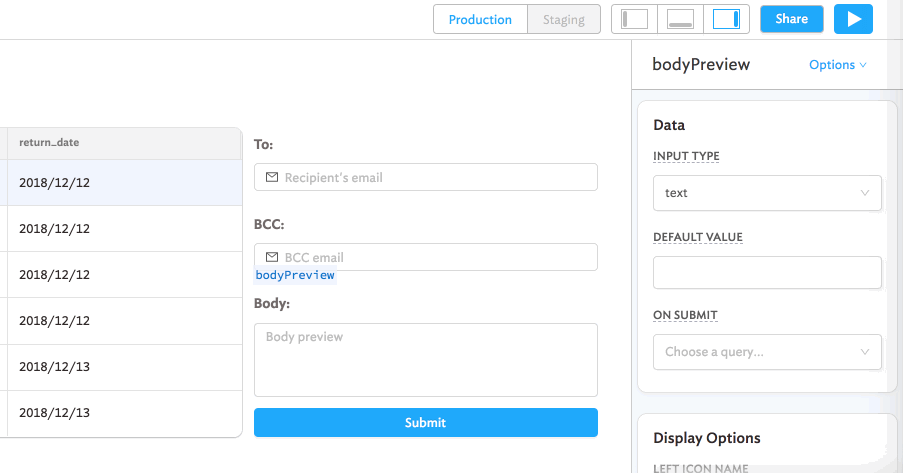903x473 pixels.
Task: Expand the Input Type text dropdown
Action: point(767,193)
